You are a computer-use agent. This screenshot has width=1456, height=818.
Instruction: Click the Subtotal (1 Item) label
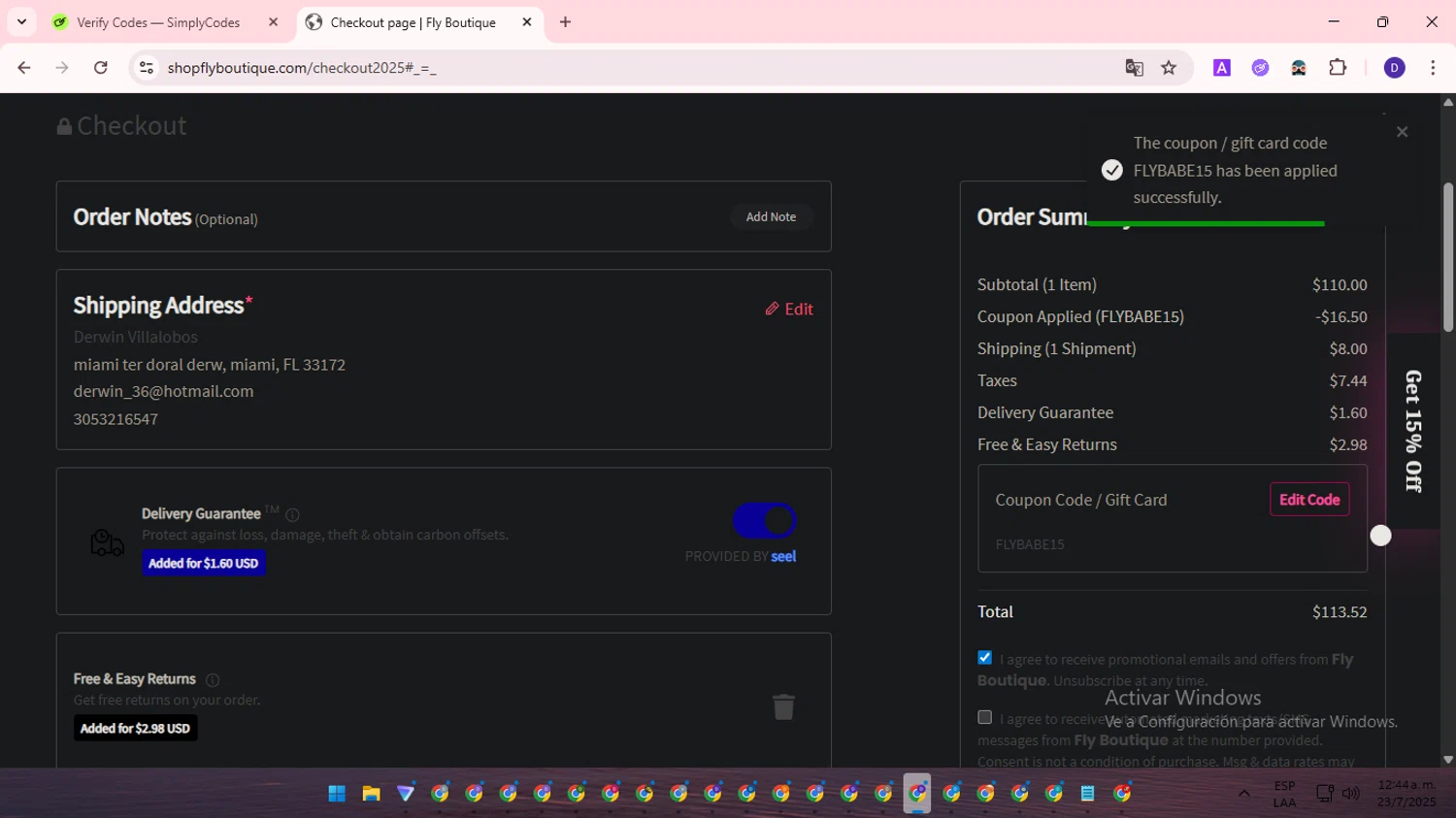click(x=1037, y=285)
